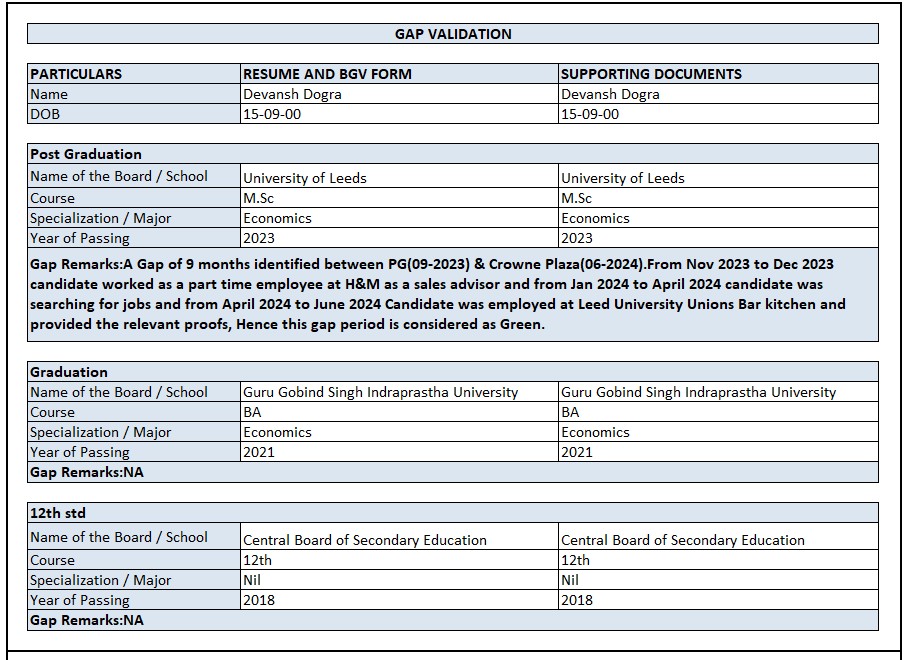This screenshot has width=907, height=660.
Task: Click 12th in the Resume column
Action: pyautogui.click(x=257, y=561)
